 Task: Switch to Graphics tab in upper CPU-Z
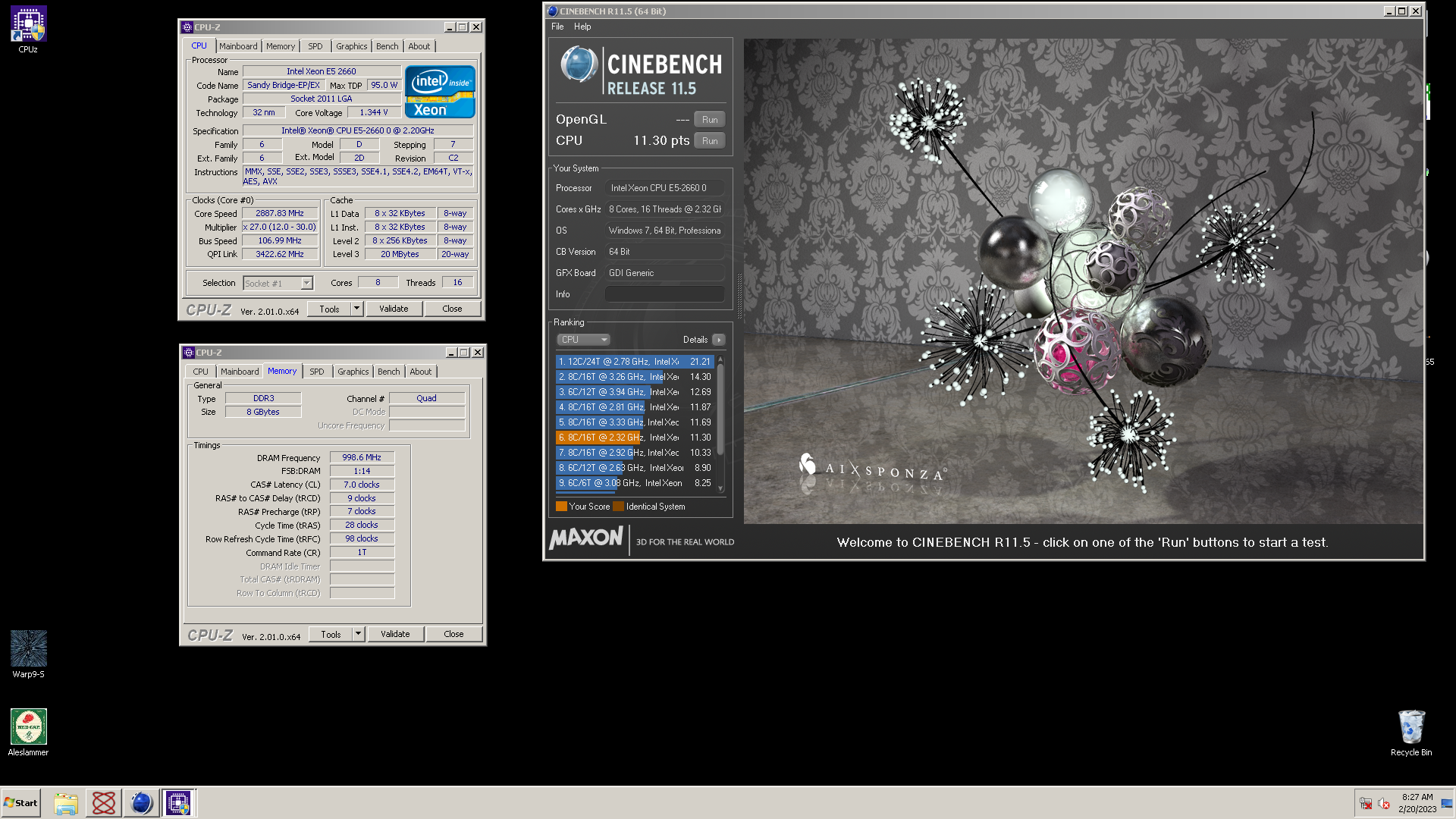[x=352, y=46]
